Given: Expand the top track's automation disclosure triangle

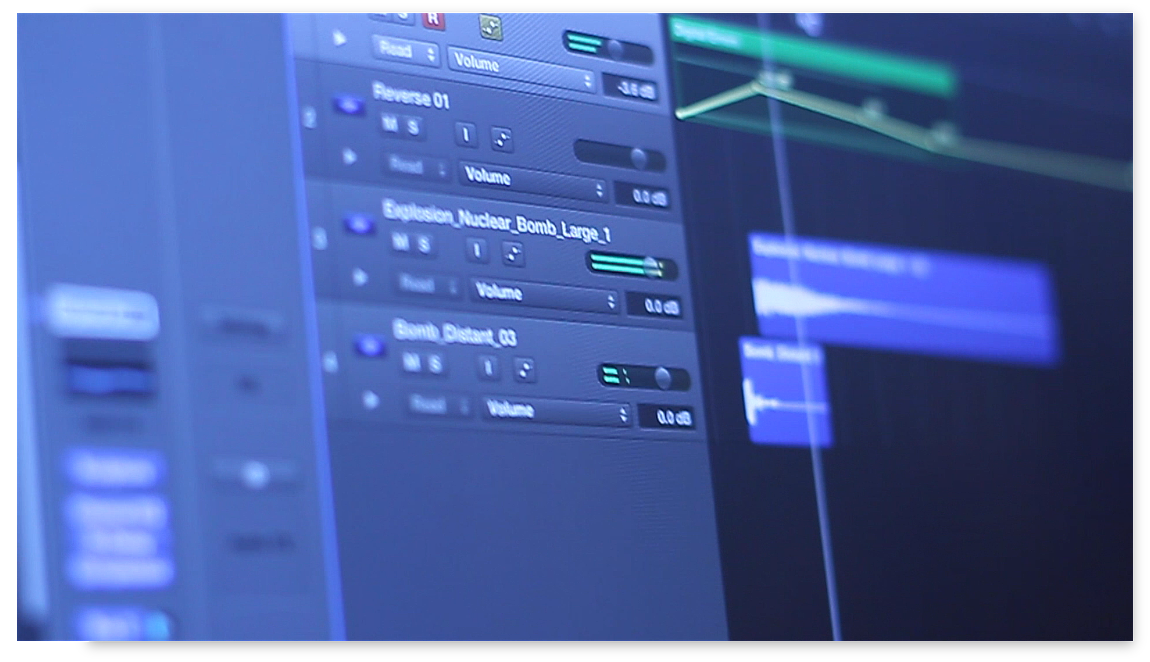Looking at the screenshot, I should (x=339, y=37).
